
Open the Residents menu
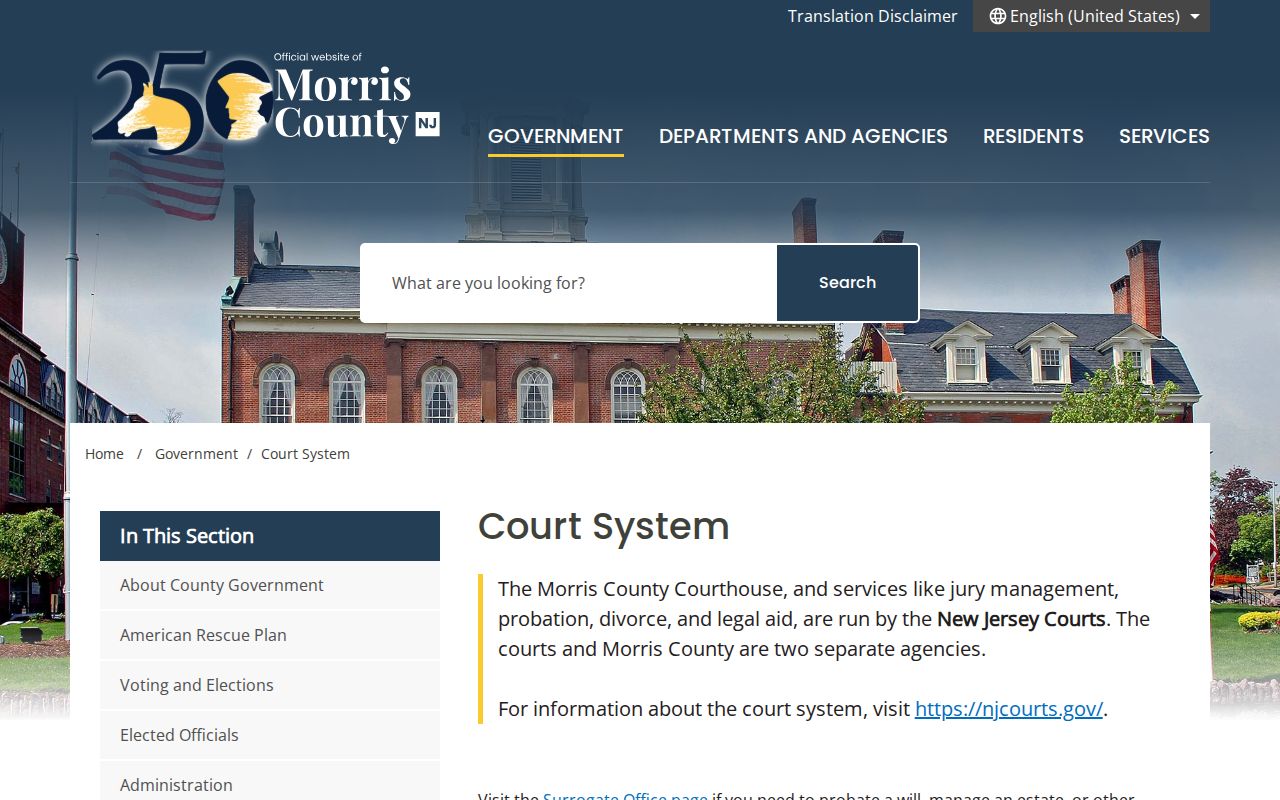click(x=1033, y=136)
